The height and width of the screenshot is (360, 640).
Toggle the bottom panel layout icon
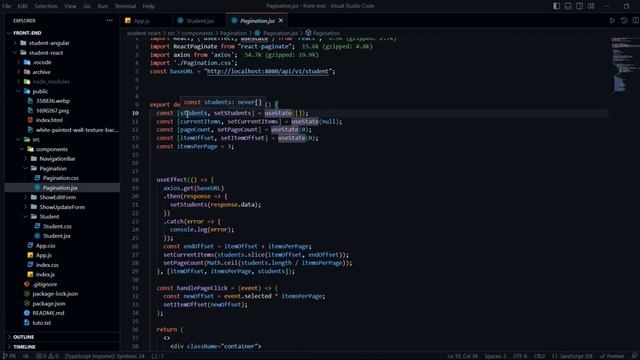568,6
